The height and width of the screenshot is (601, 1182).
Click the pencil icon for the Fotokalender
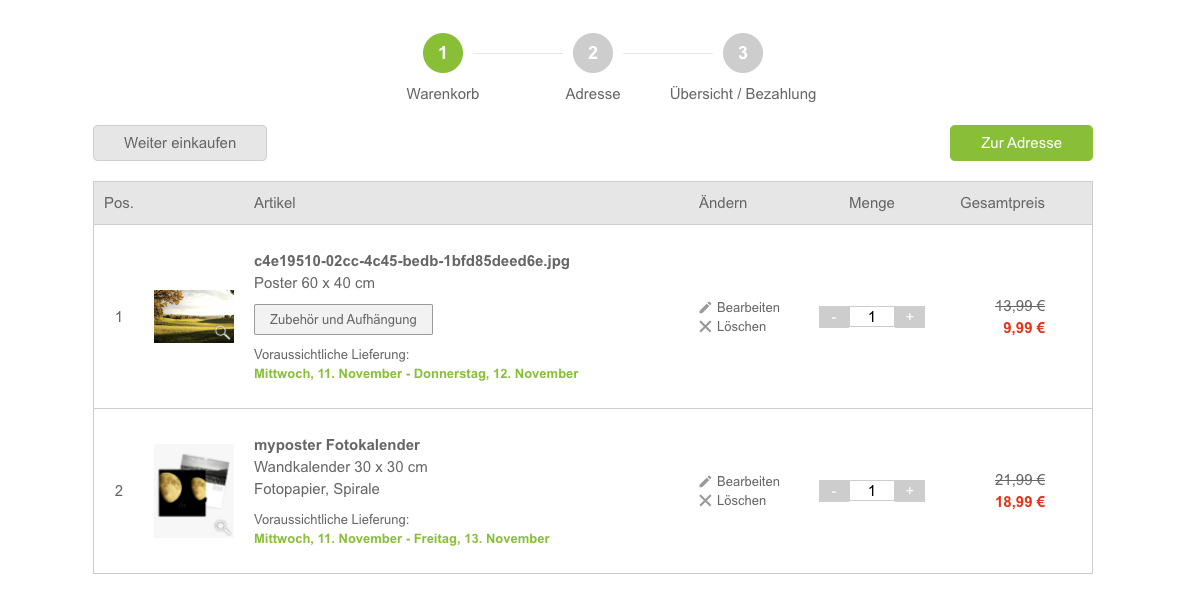(x=705, y=482)
